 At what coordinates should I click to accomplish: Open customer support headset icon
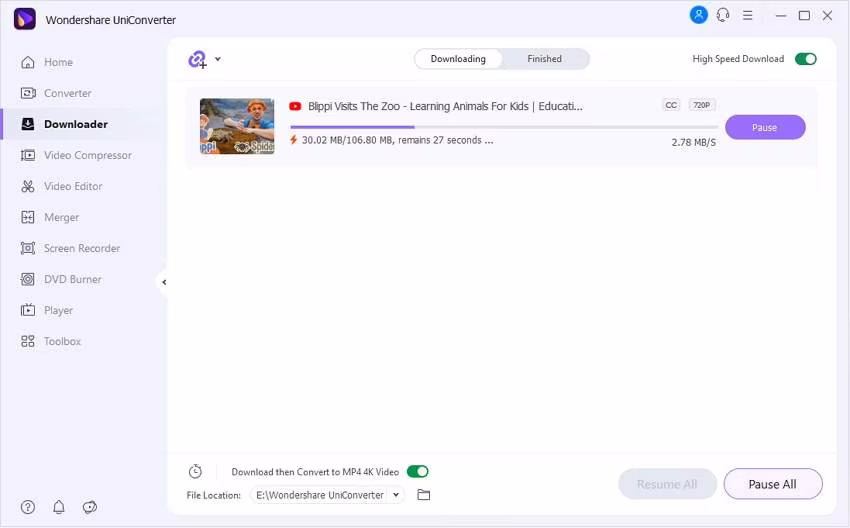click(723, 15)
